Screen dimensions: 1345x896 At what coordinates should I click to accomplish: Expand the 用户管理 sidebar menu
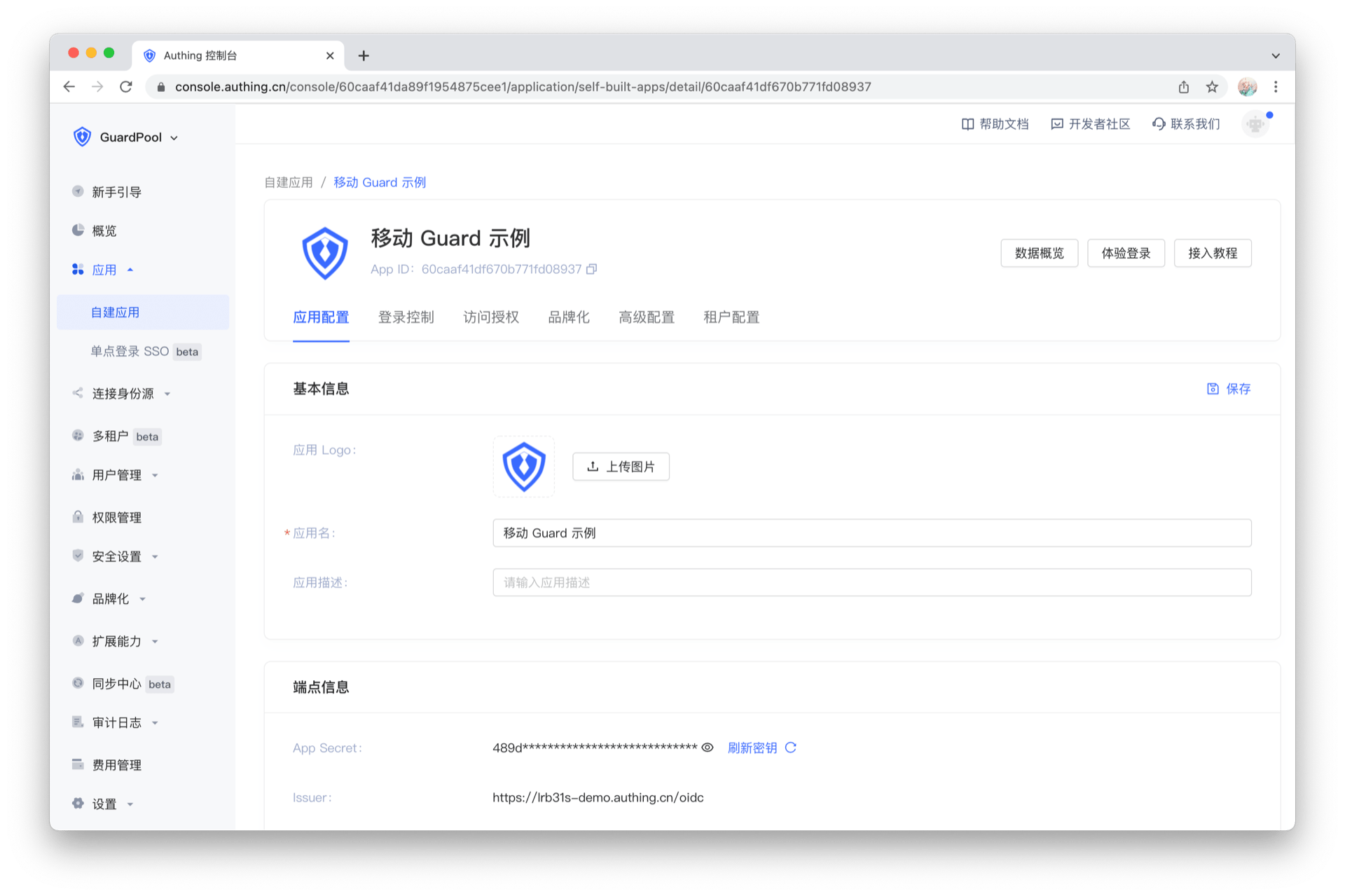point(117,475)
